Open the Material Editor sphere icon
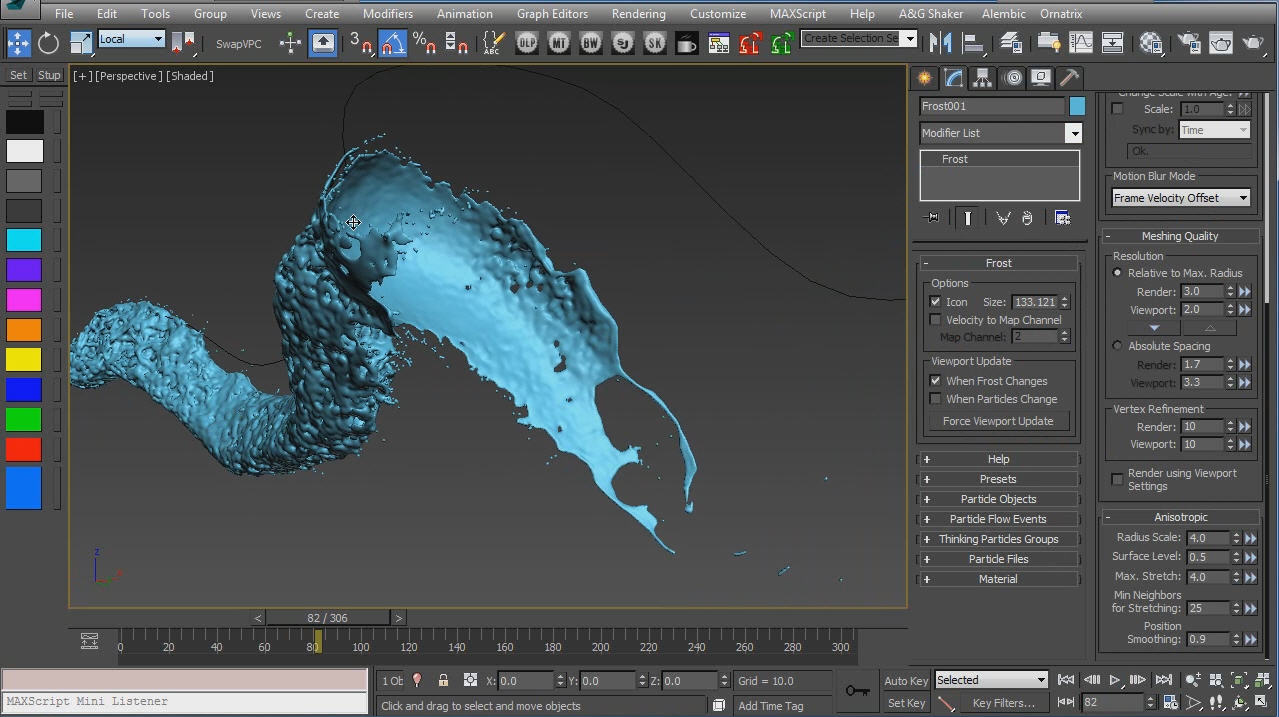This screenshot has height=717, width=1279. coord(1151,42)
